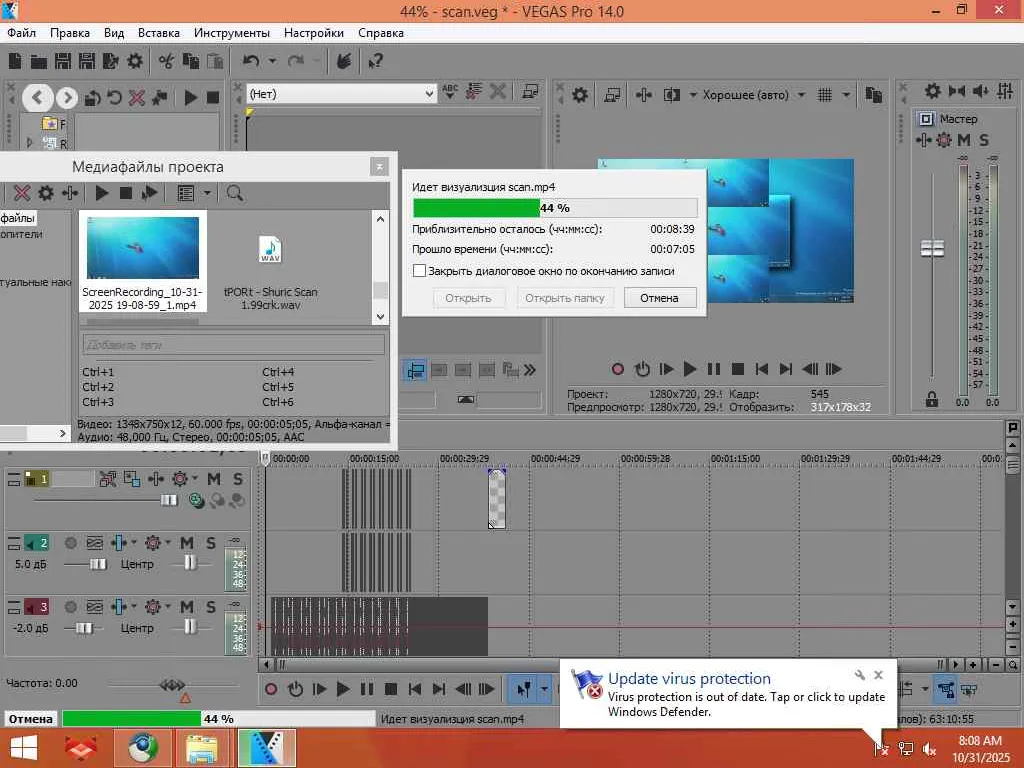Create a new project from main toolbar
The width and height of the screenshot is (1024, 768).
pyautogui.click(x=15, y=61)
